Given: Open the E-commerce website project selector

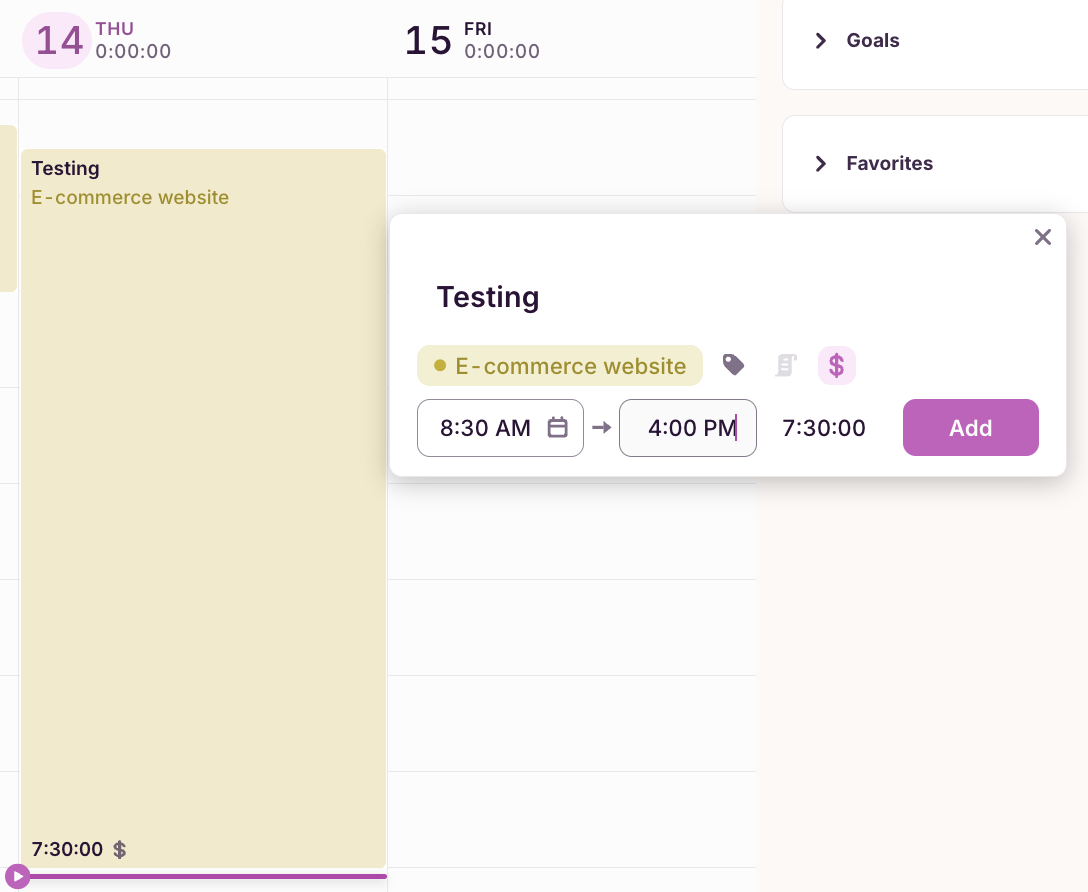Looking at the screenshot, I should point(560,366).
